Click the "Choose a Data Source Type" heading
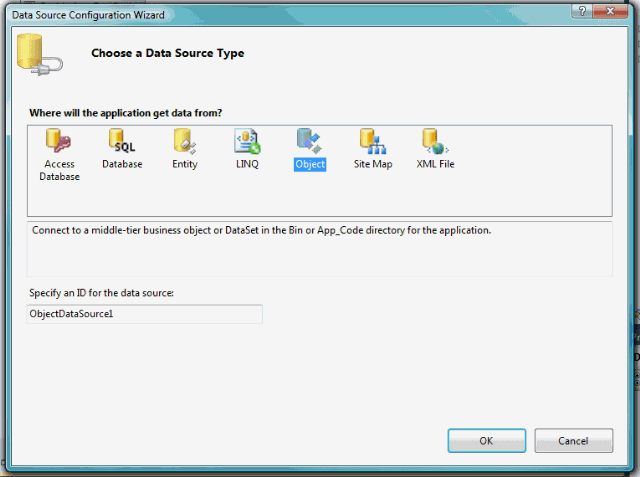 167,53
